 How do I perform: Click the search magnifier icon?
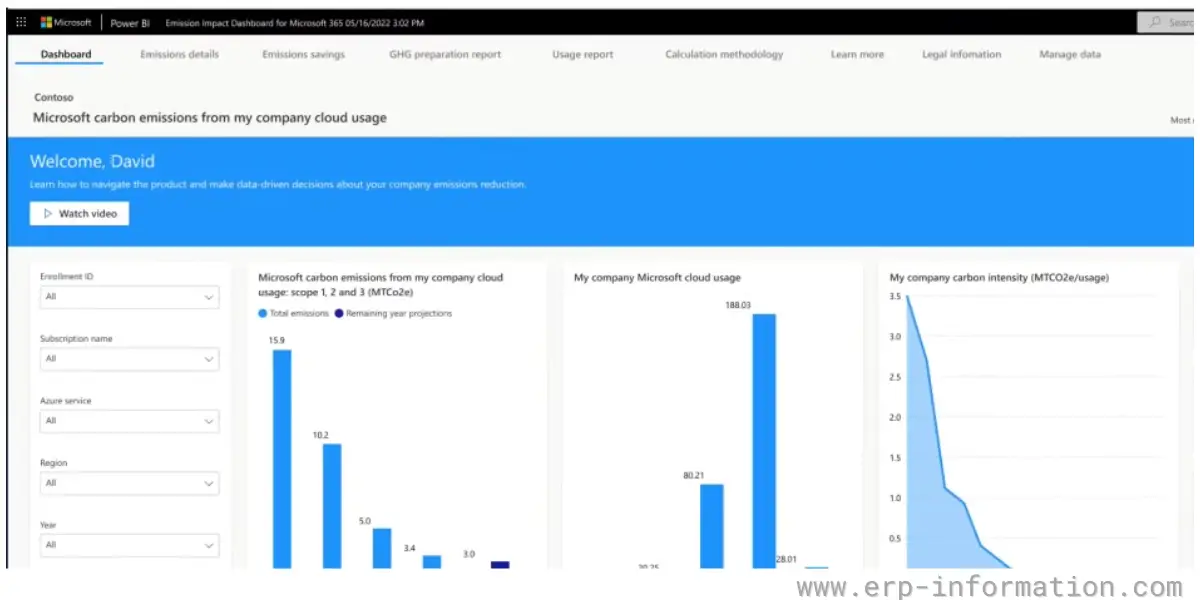[1155, 22]
